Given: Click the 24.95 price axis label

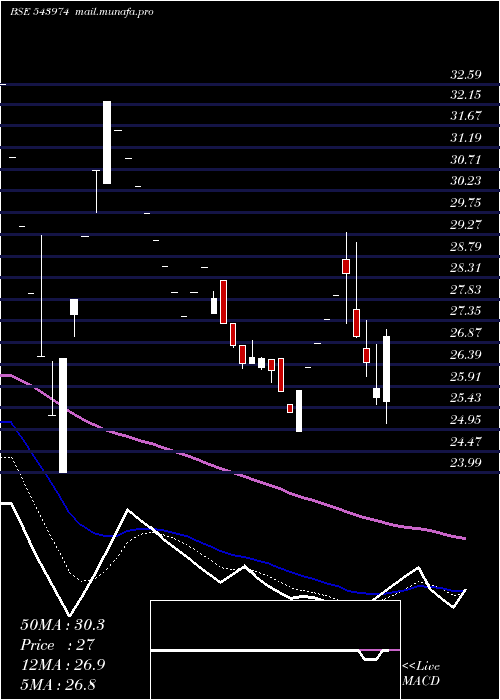Looking at the screenshot, I should 466,419.
